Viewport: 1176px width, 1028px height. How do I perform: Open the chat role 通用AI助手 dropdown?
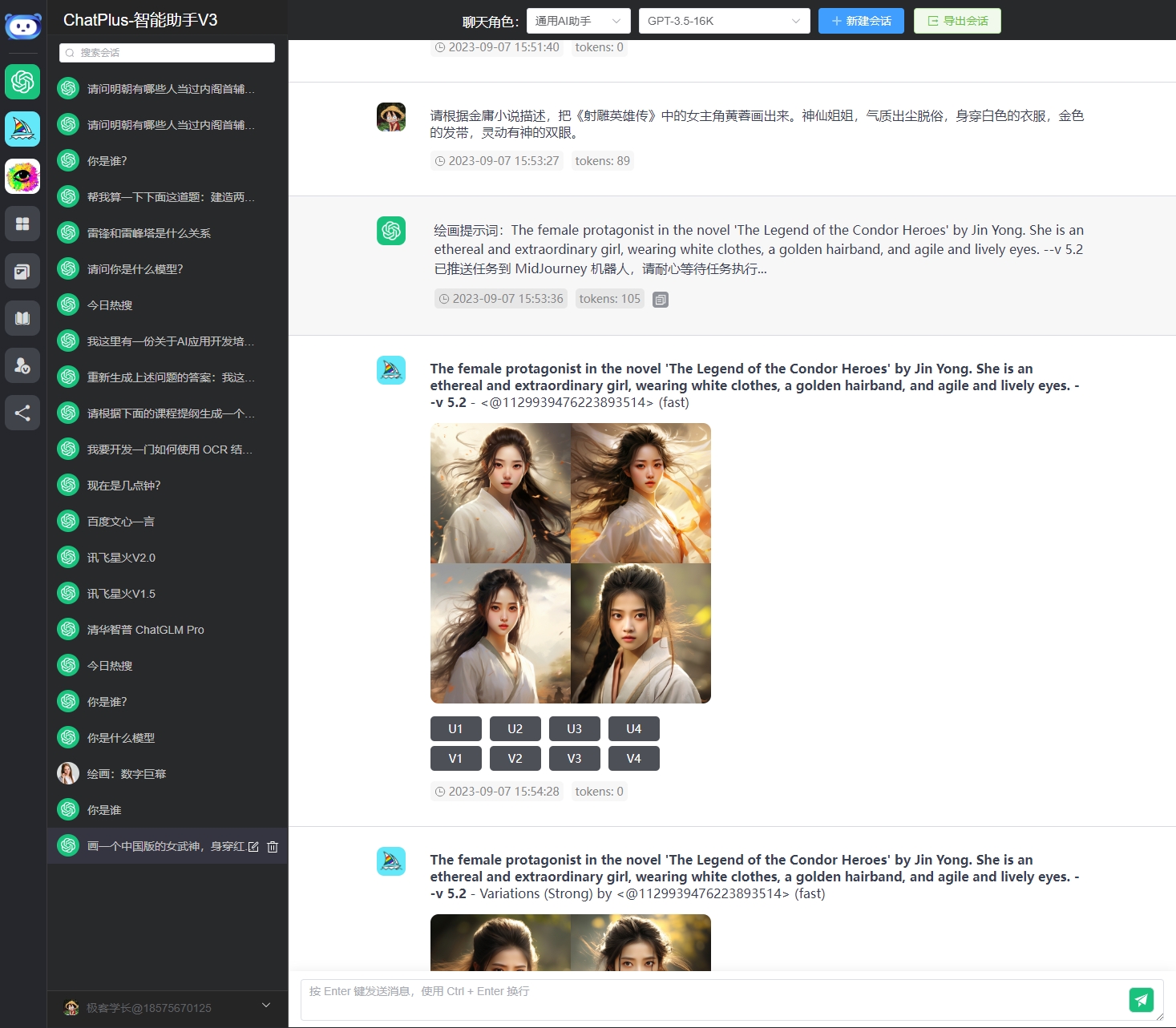pos(579,21)
